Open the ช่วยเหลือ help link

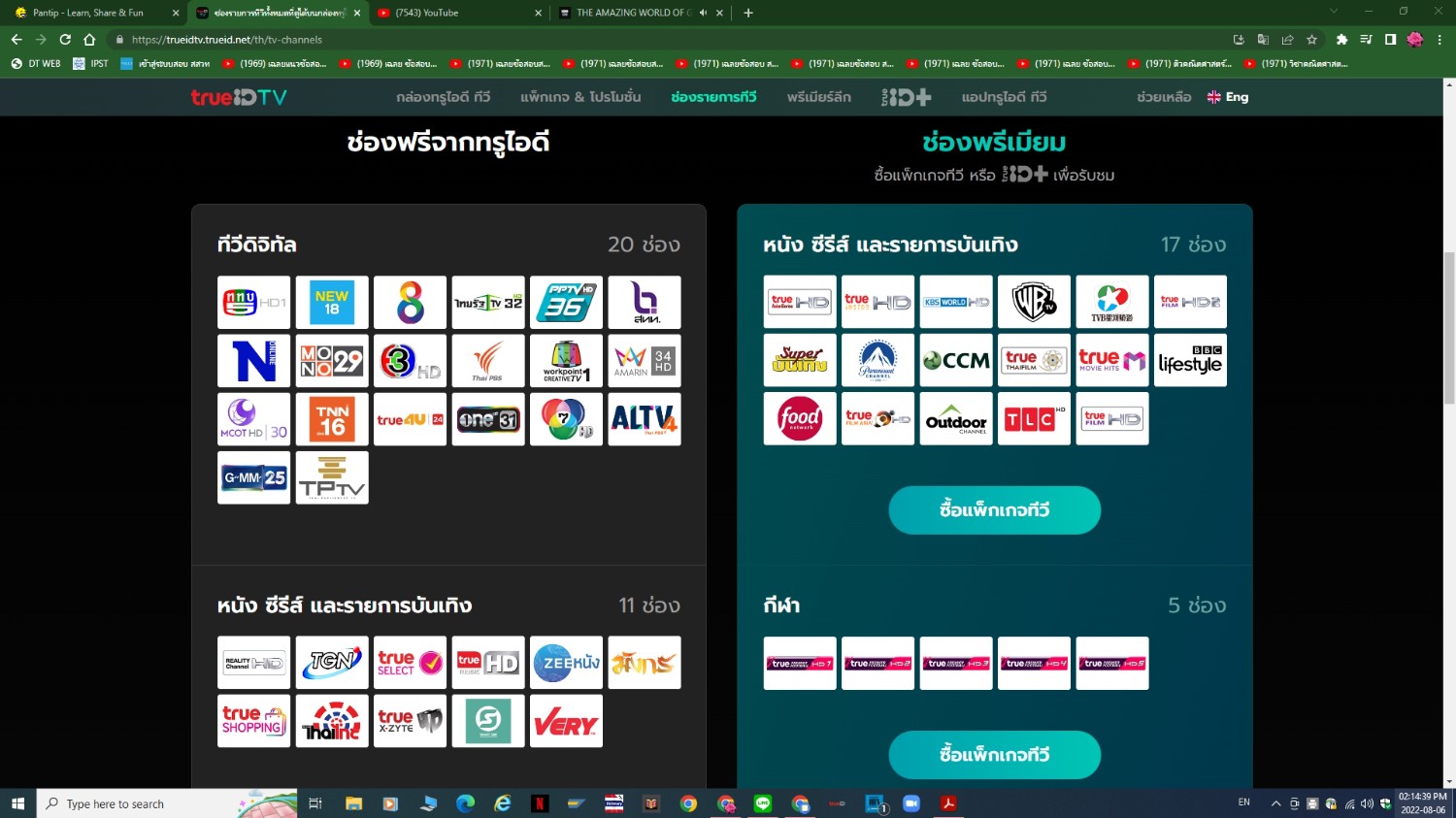(x=1164, y=97)
